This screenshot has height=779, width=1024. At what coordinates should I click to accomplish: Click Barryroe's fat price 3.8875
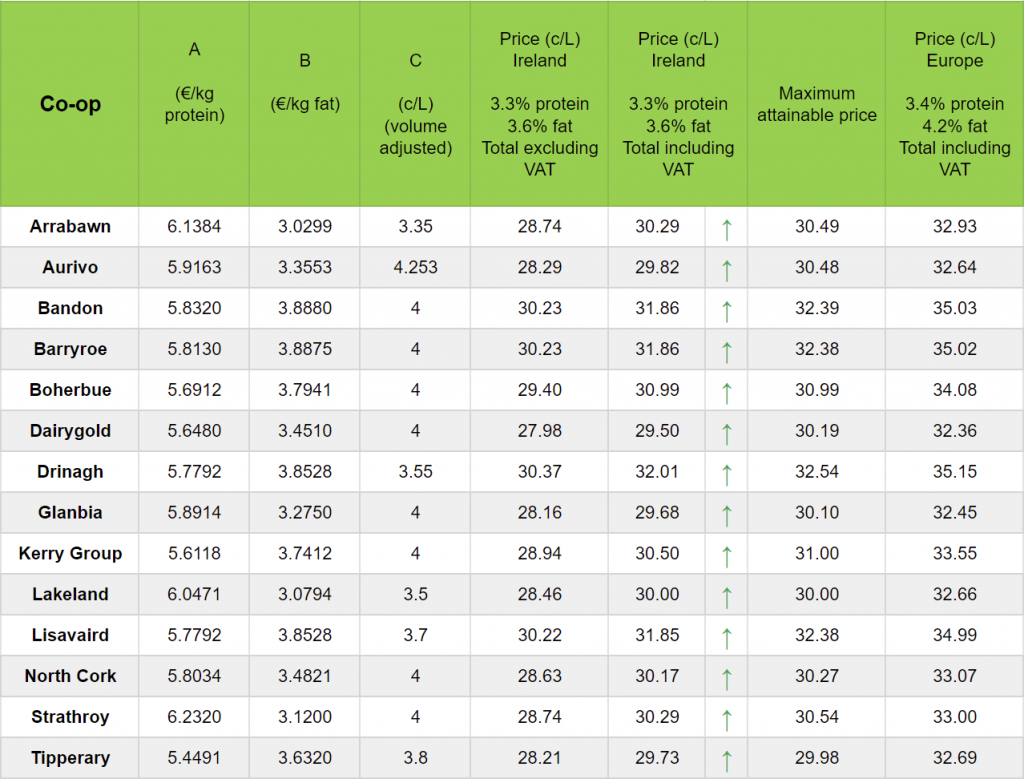305,349
